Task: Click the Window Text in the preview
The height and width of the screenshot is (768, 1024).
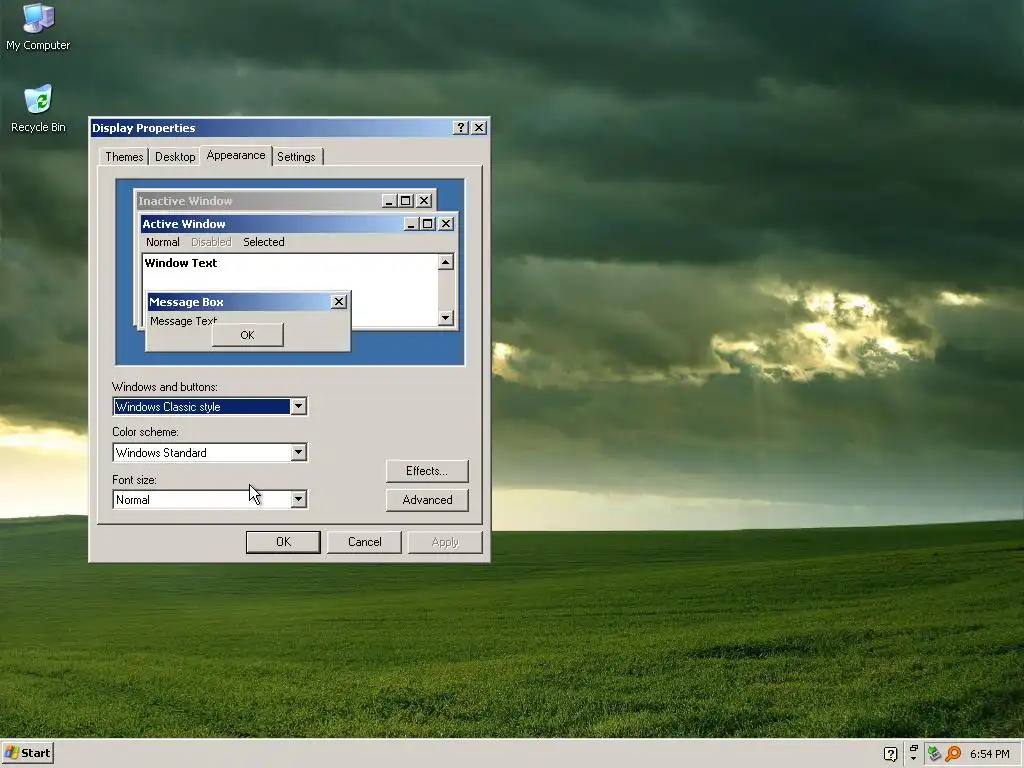Action: click(181, 263)
